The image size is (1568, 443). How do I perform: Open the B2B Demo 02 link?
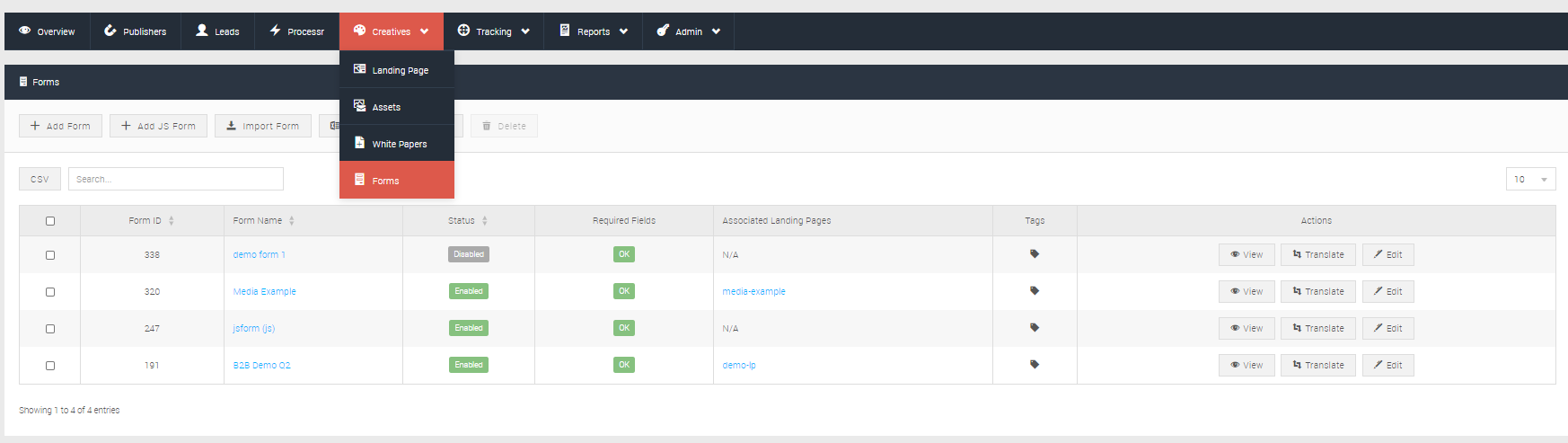click(x=261, y=365)
